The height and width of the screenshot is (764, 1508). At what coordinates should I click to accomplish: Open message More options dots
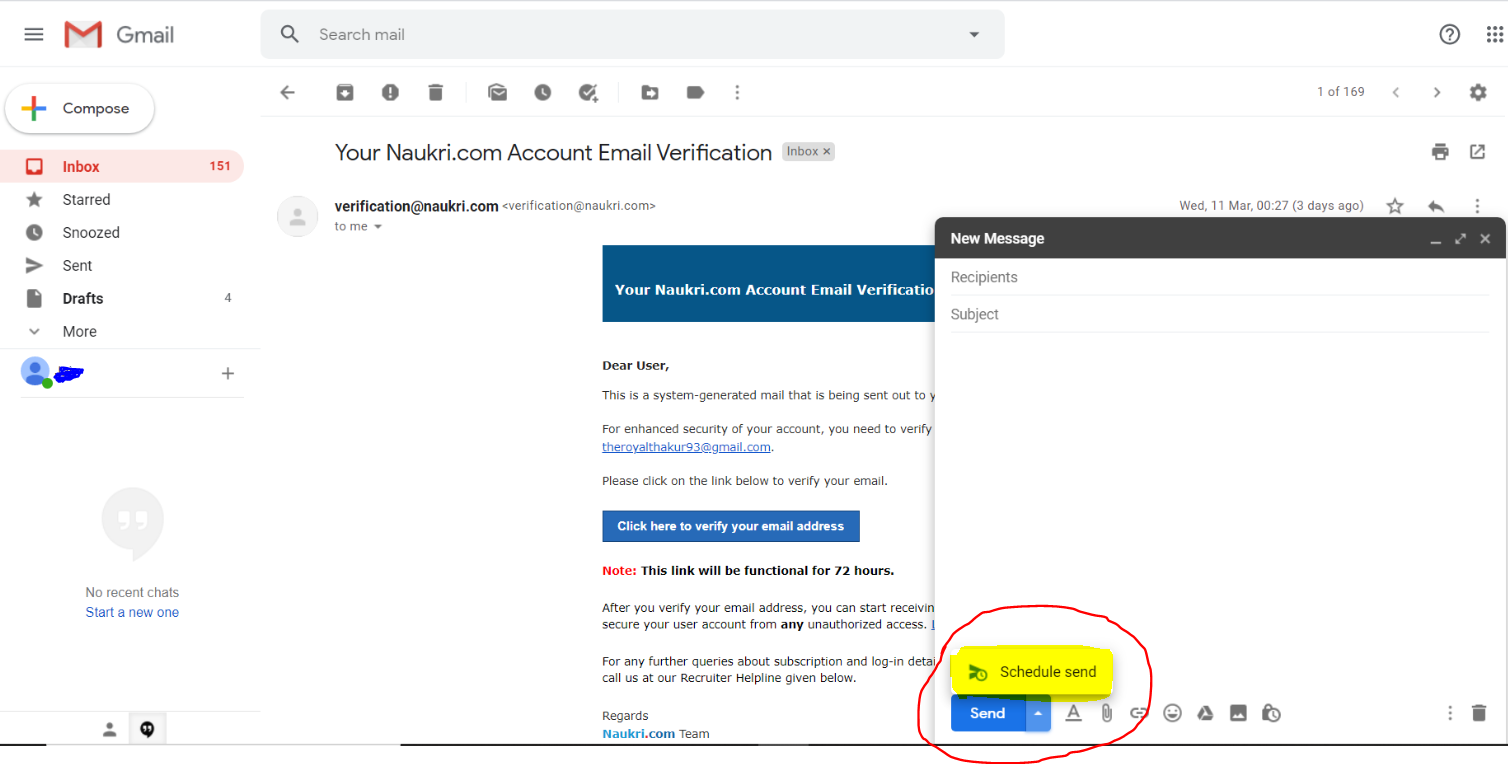(1477, 206)
